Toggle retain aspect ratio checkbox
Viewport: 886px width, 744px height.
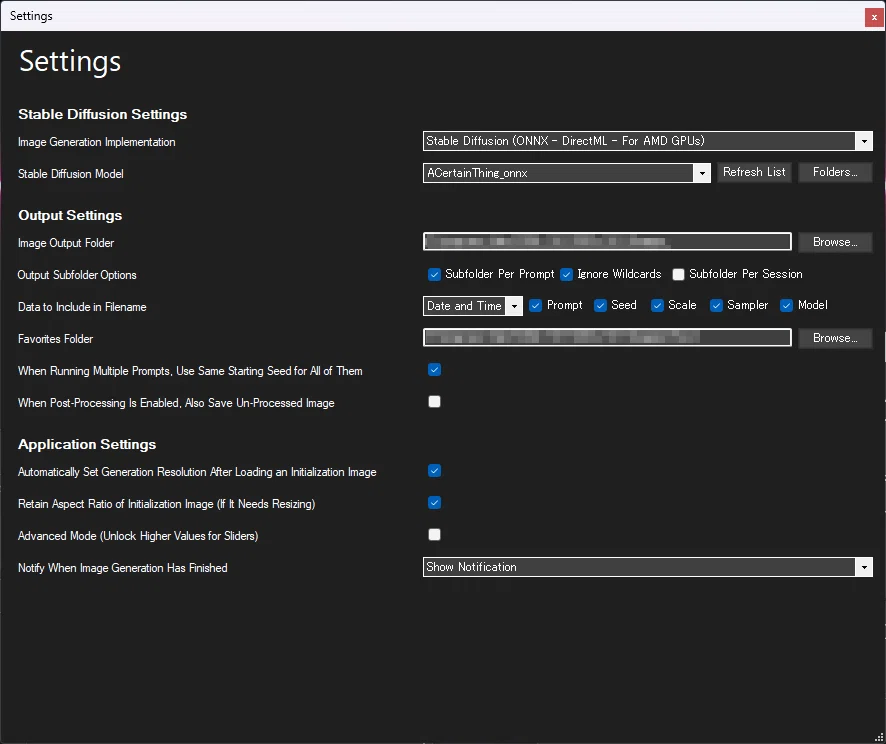[x=434, y=503]
